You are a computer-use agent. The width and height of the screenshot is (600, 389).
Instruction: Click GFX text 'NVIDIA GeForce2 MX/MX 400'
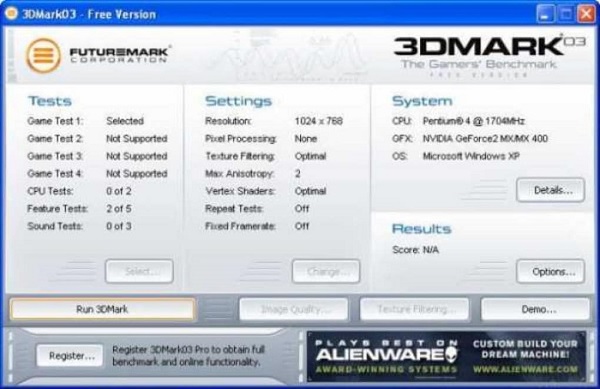(485, 138)
